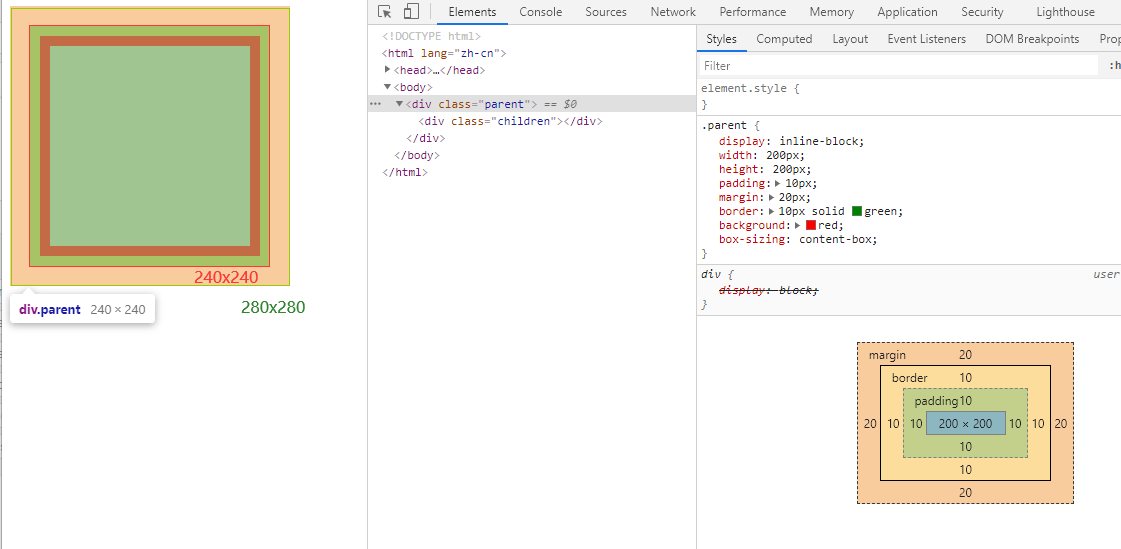Click the closing html tag line

pos(405,172)
